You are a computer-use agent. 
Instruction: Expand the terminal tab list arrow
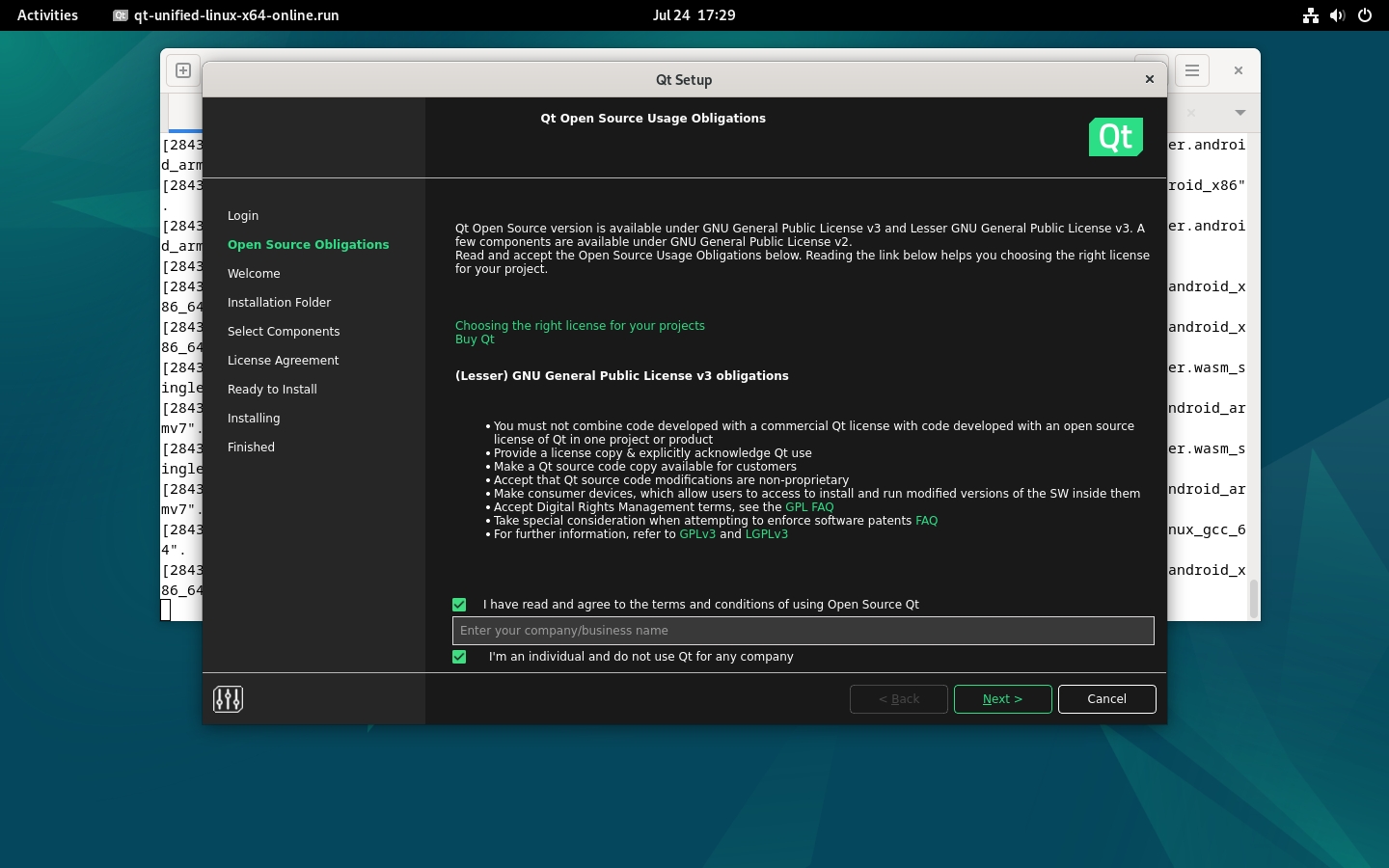pyautogui.click(x=1240, y=113)
